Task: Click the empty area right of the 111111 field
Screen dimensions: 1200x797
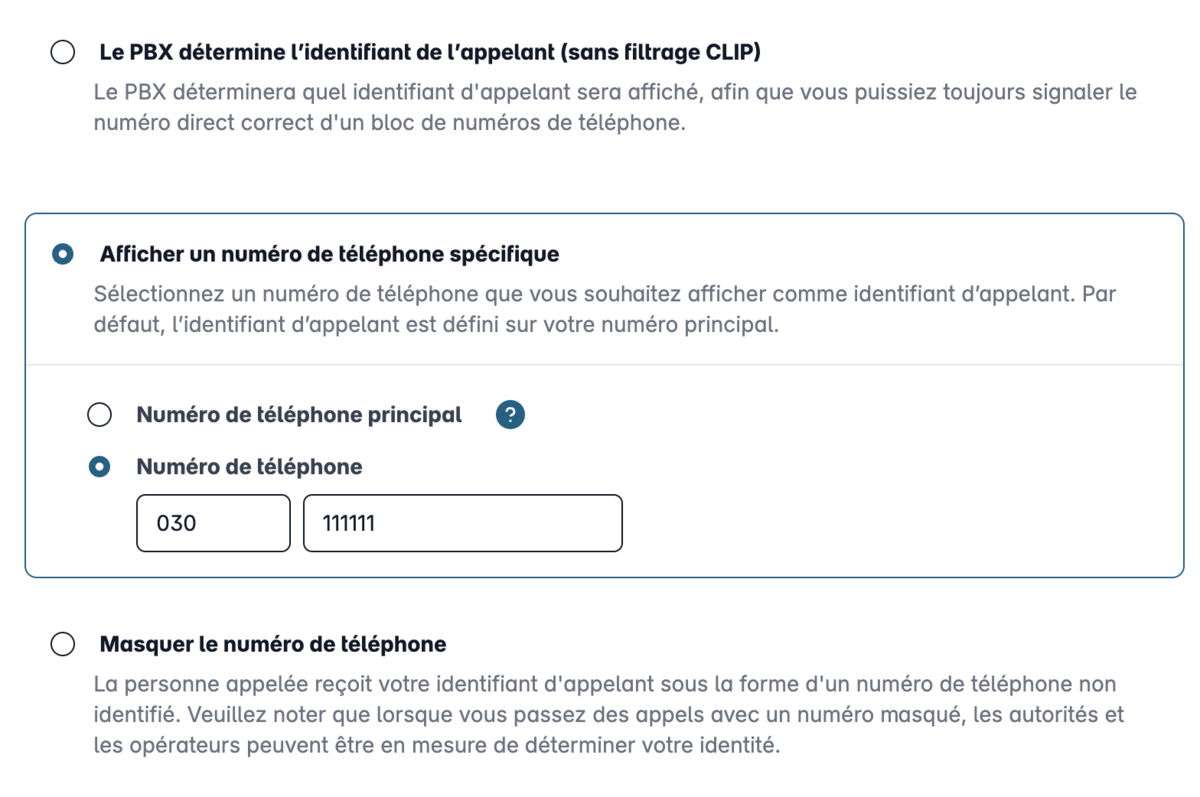Action: tap(900, 522)
